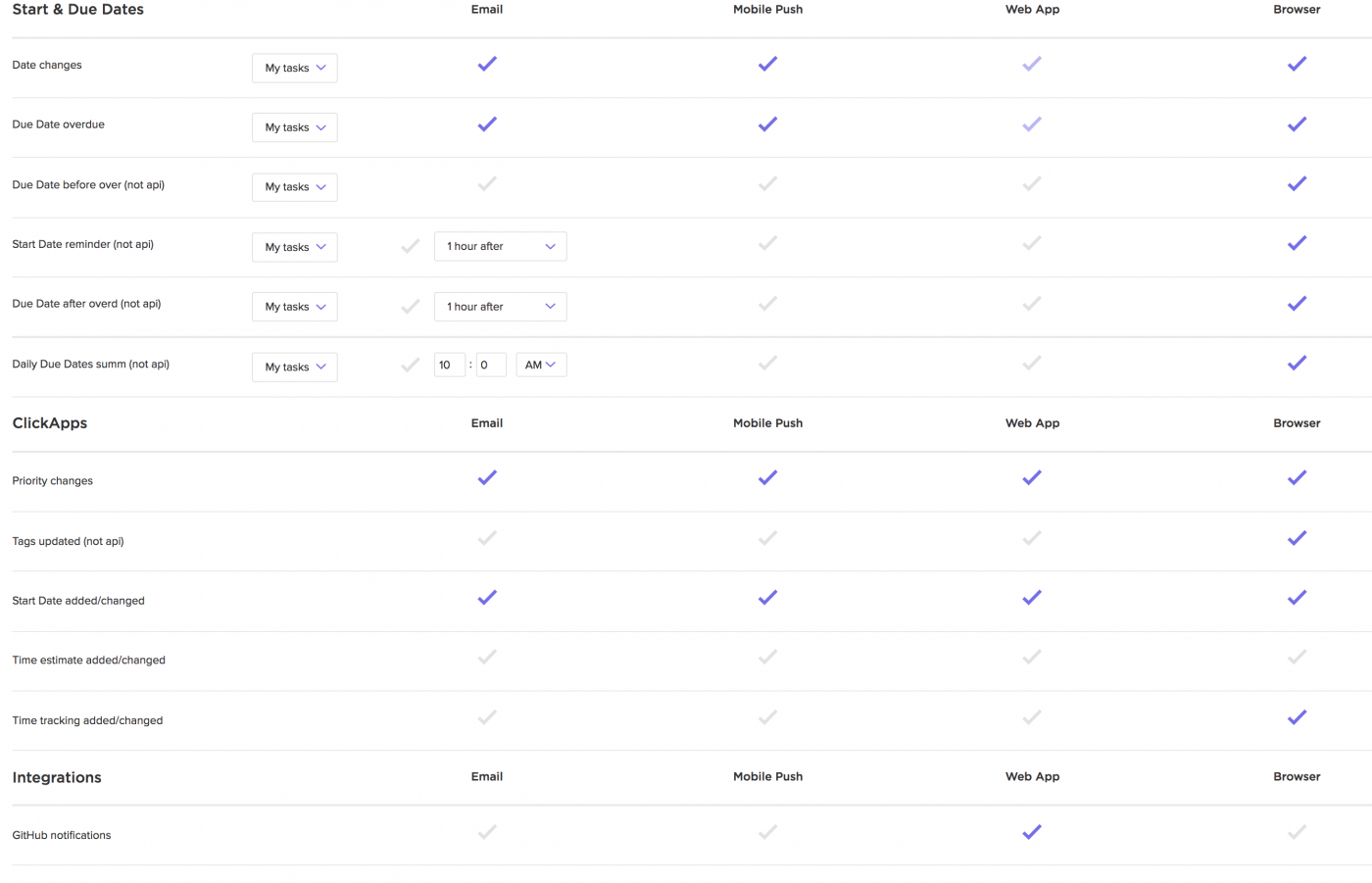Enable Email for Tags updated
This screenshot has width=1372, height=883.
[487, 538]
